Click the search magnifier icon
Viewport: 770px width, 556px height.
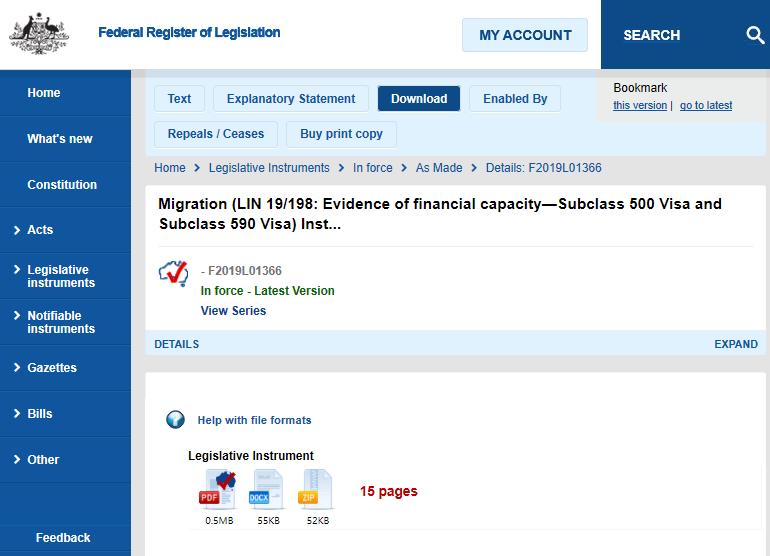pyautogui.click(x=755, y=35)
